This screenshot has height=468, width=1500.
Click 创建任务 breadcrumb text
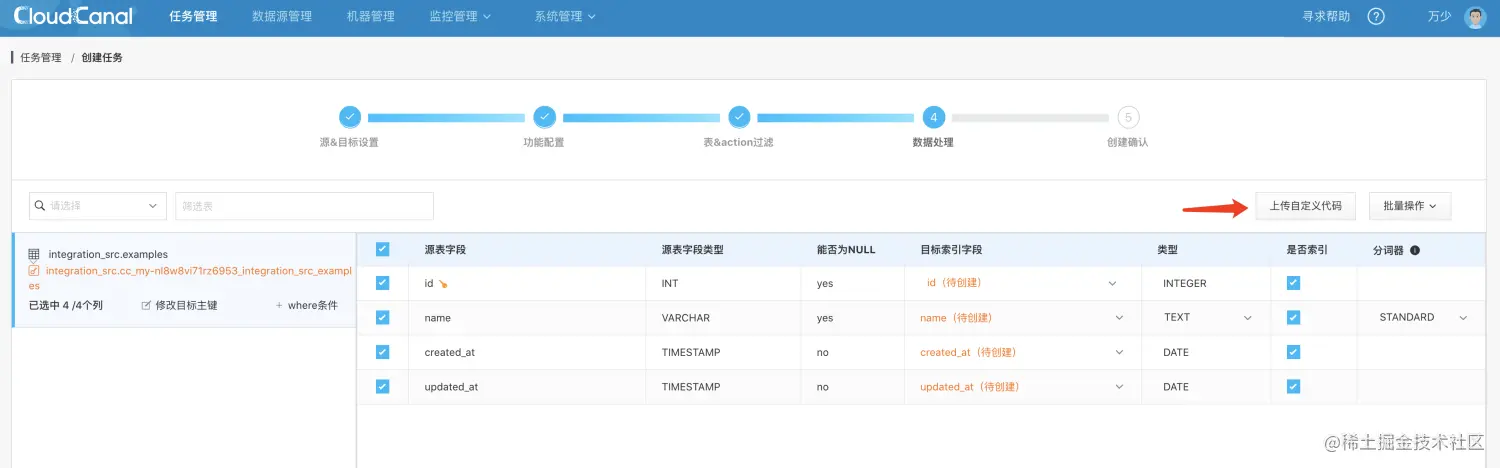[102, 58]
